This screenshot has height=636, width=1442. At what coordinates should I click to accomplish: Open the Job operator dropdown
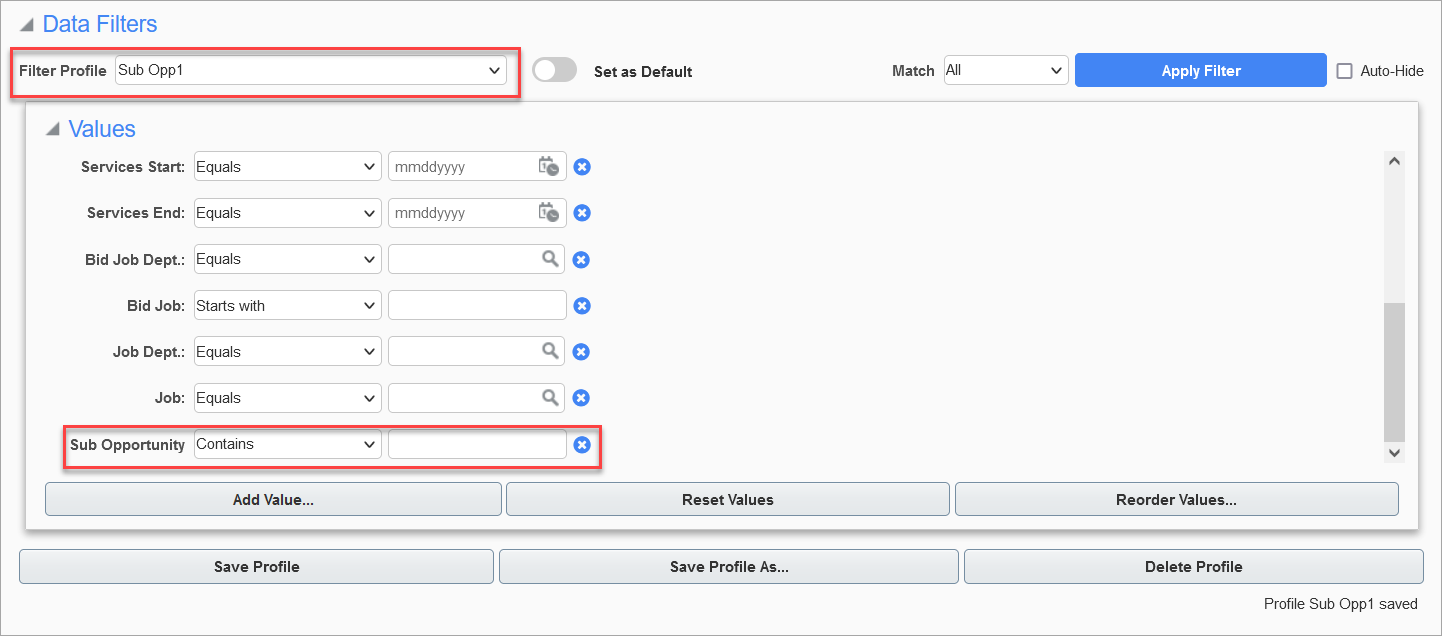click(287, 397)
